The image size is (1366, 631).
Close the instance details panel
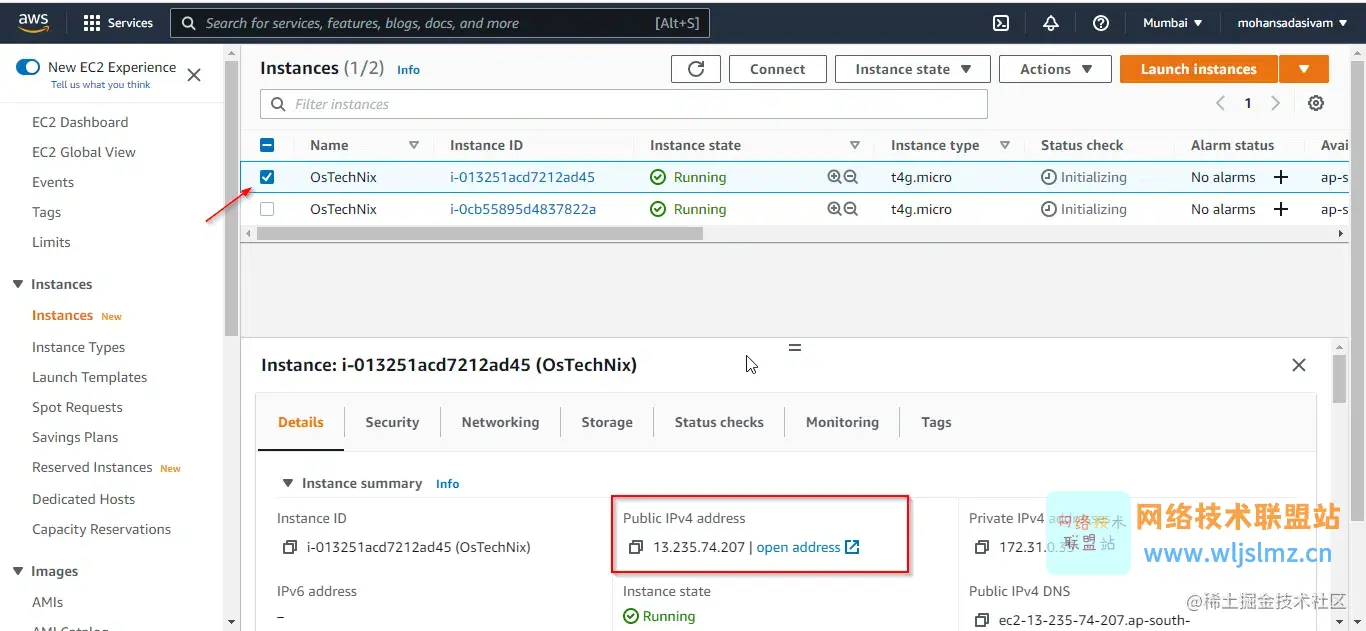click(1299, 365)
